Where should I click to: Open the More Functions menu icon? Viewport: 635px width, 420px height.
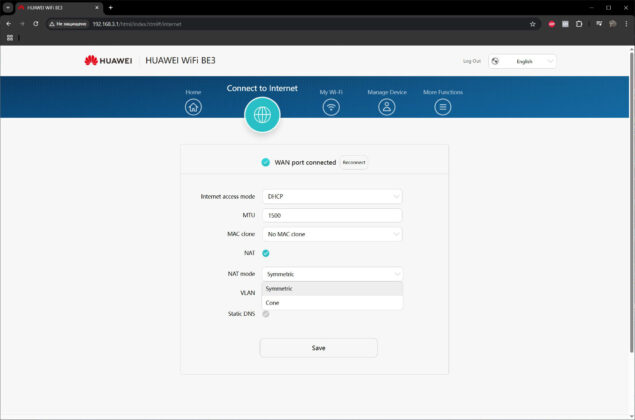[443, 107]
